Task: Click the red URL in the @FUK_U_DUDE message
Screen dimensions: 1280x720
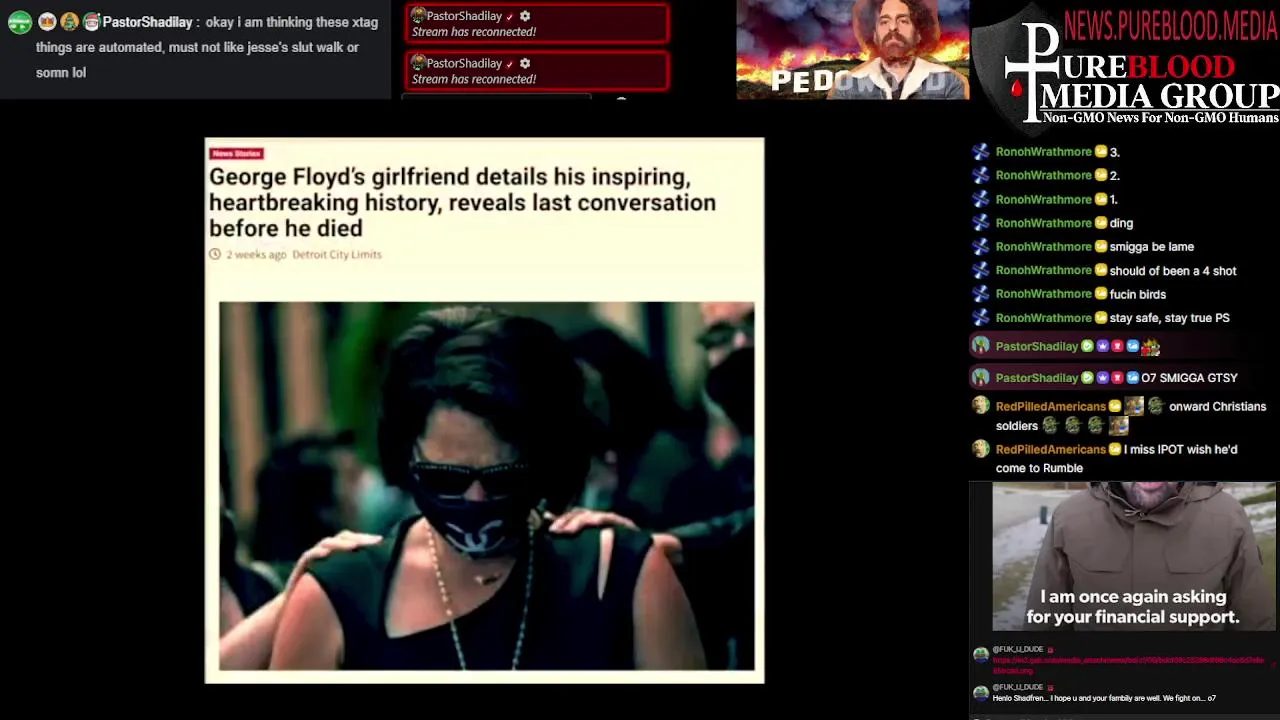Action: coord(1128,665)
